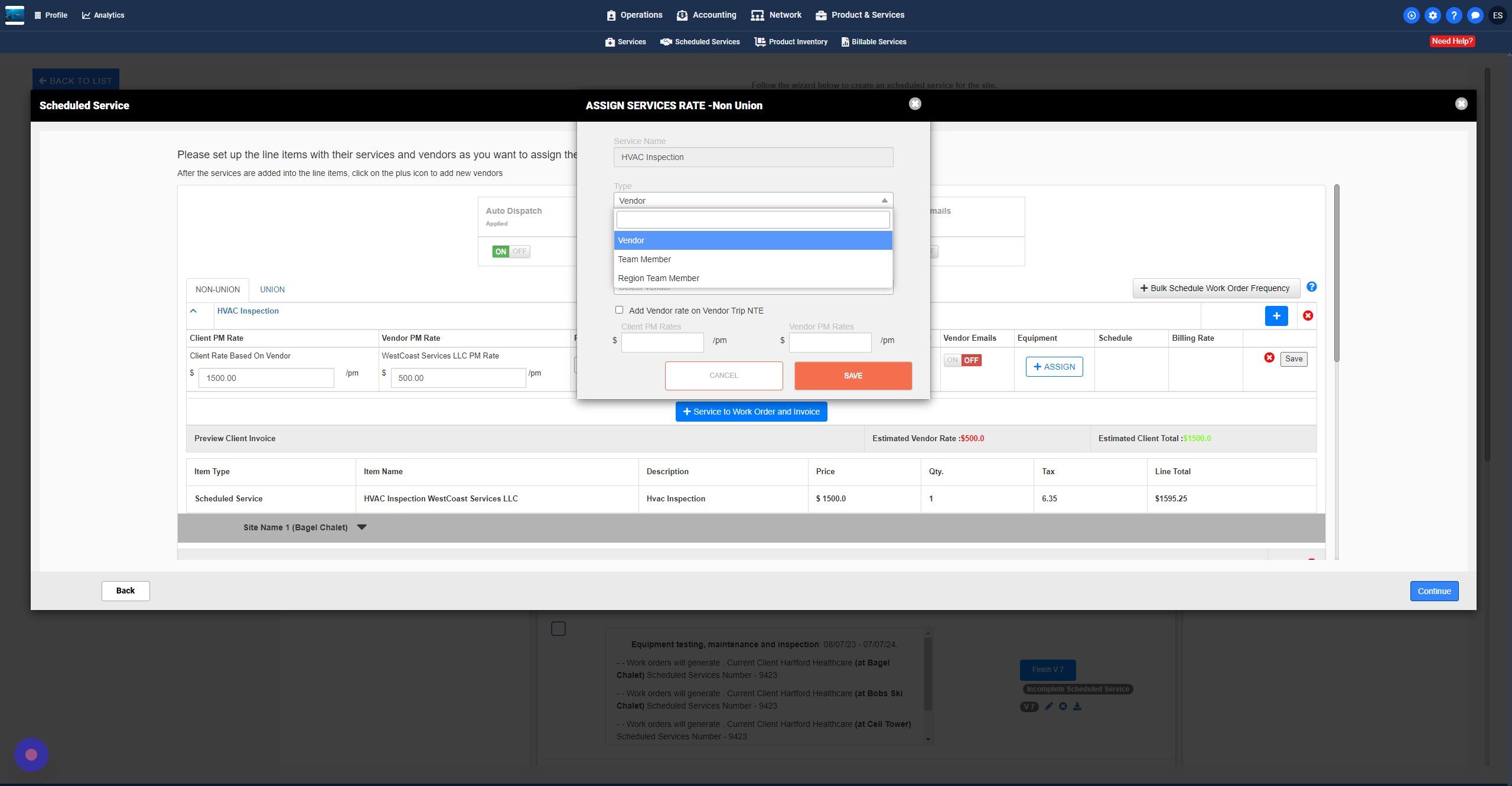Collapse the HVAC Inspection row chevron
Screen dimensions: 1512x786
(193, 311)
